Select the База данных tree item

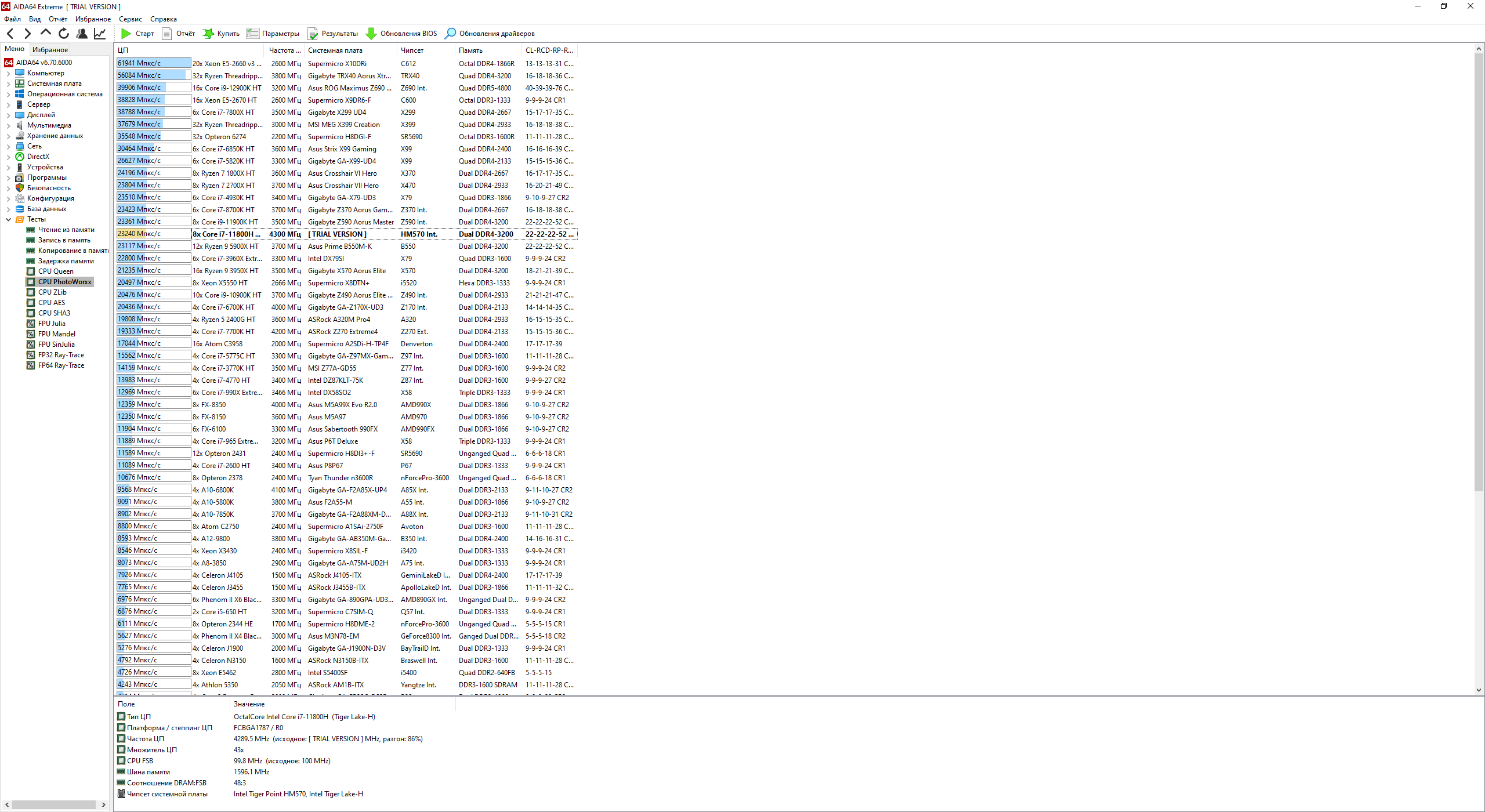pos(46,209)
